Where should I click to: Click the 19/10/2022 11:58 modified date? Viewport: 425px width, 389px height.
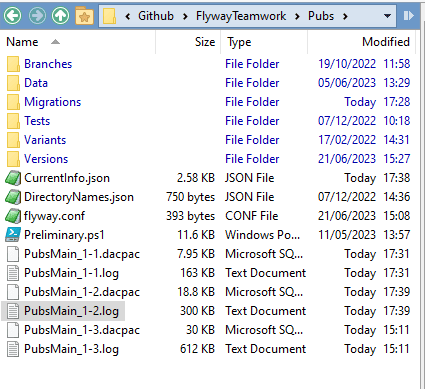(x=364, y=64)
